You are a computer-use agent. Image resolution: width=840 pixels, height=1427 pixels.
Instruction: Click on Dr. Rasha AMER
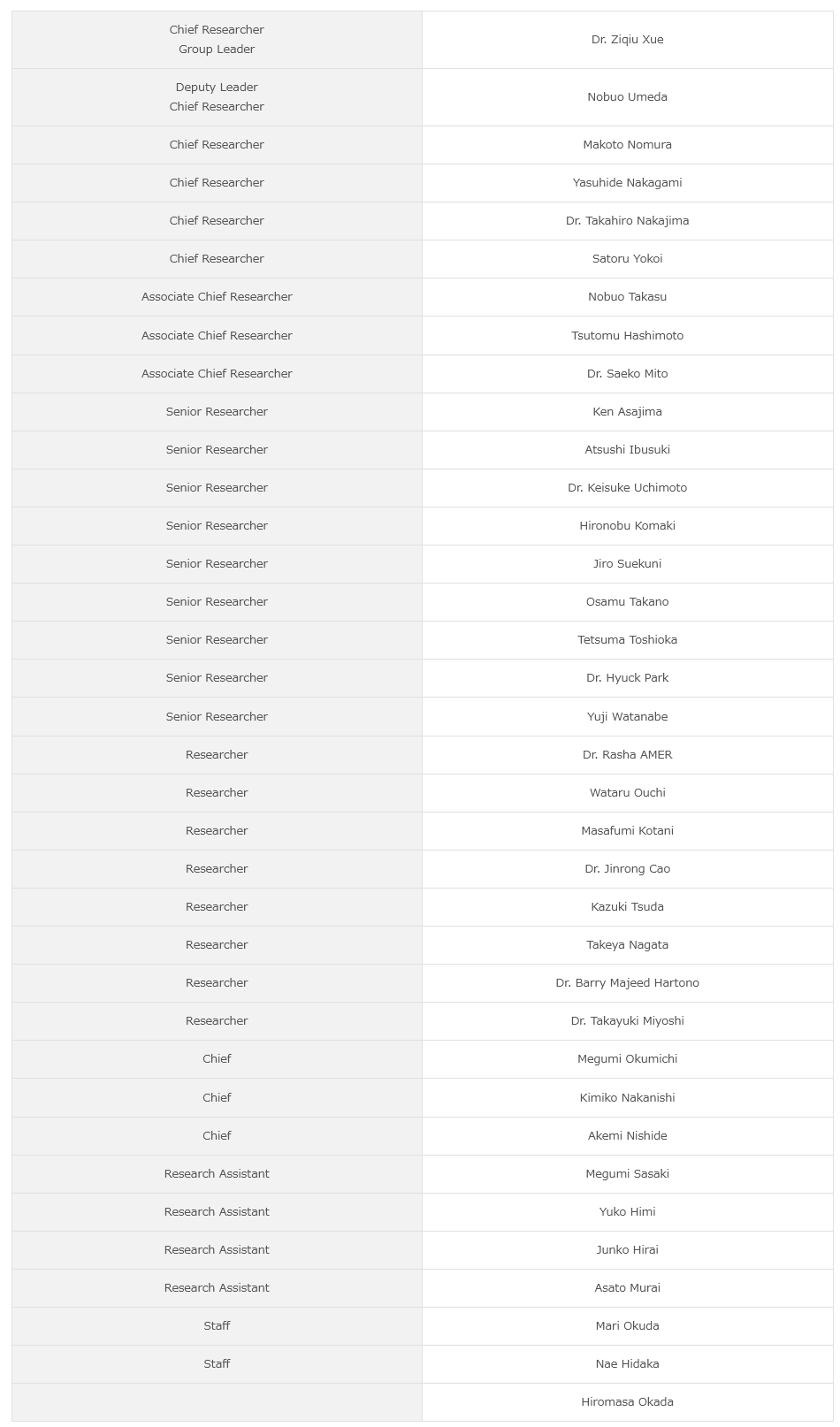627,755
